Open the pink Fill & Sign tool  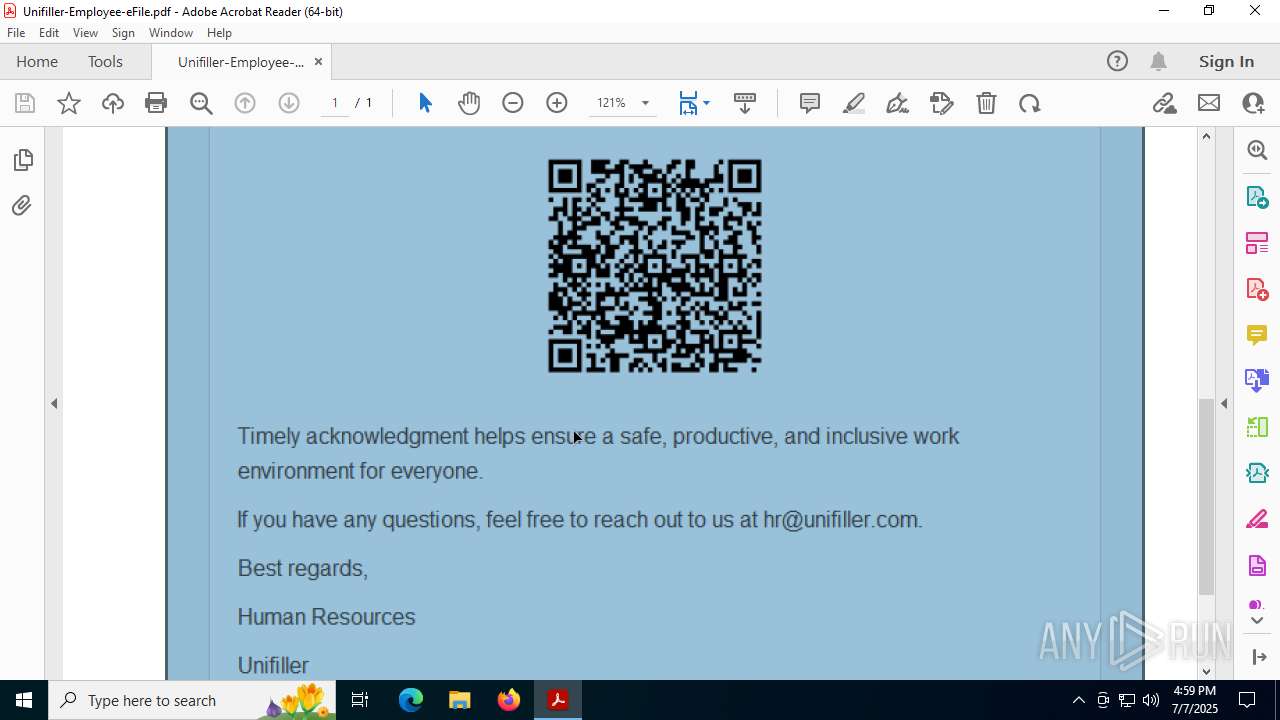pos(1257,520)
